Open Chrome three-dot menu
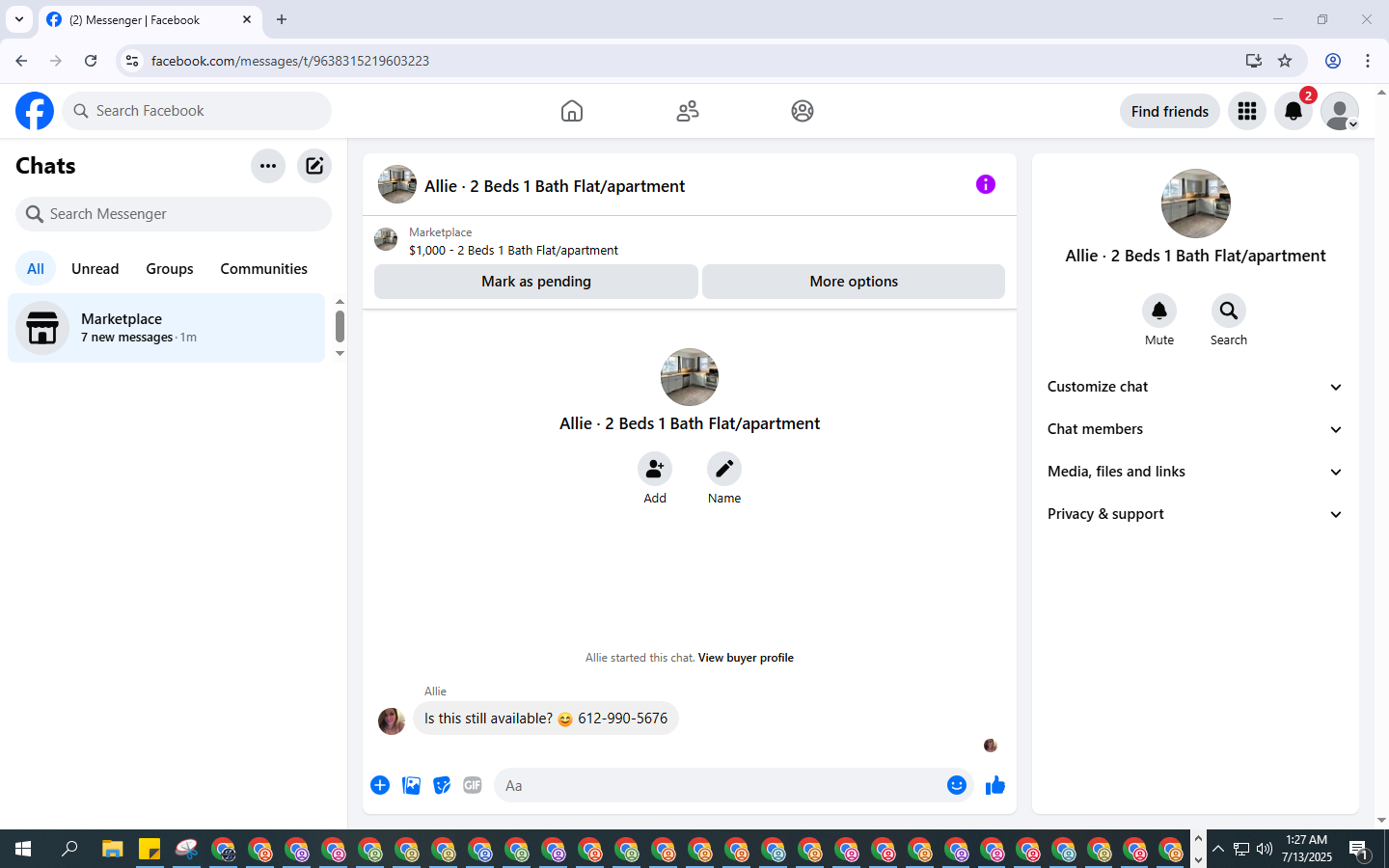Screen dimensions: 1389x868 [1368, 61]
